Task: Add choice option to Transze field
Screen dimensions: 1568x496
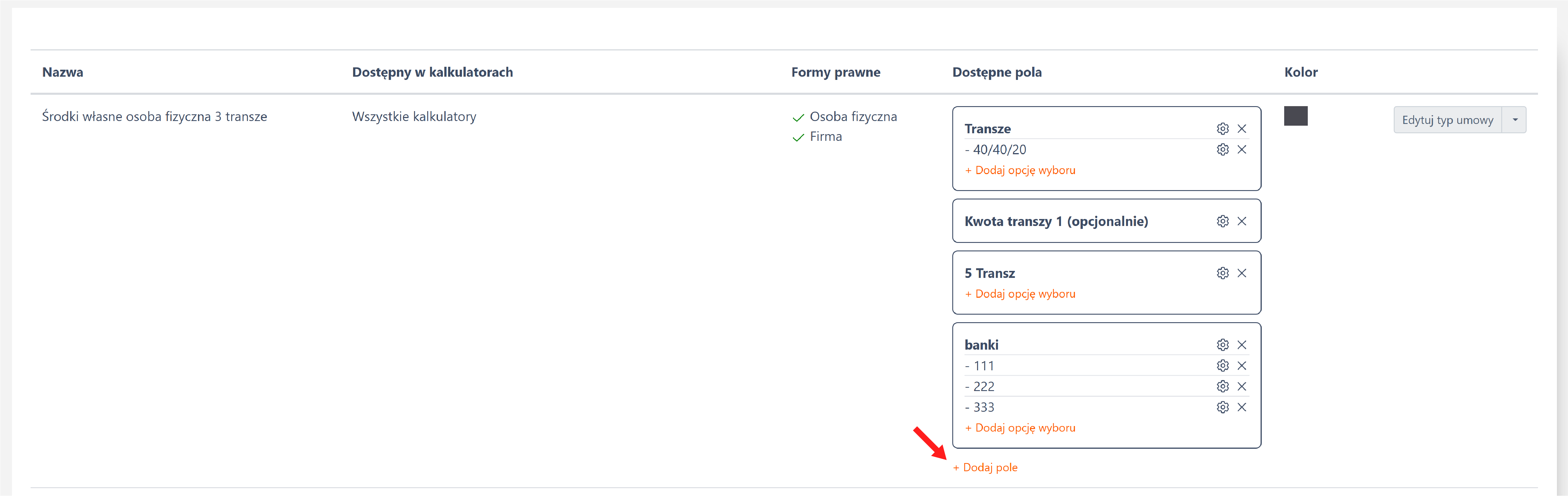Action: pos(1020,170)
